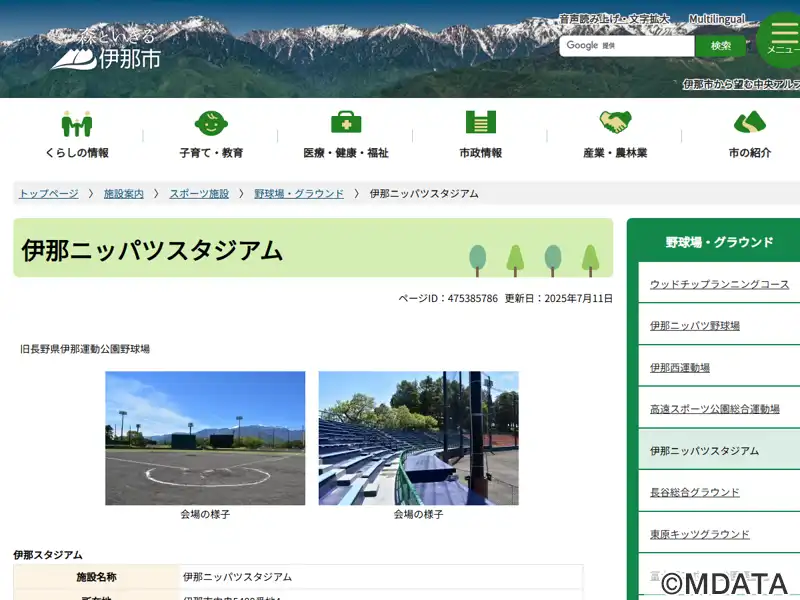Click the left stadium field photo

(x=205, y=438)
